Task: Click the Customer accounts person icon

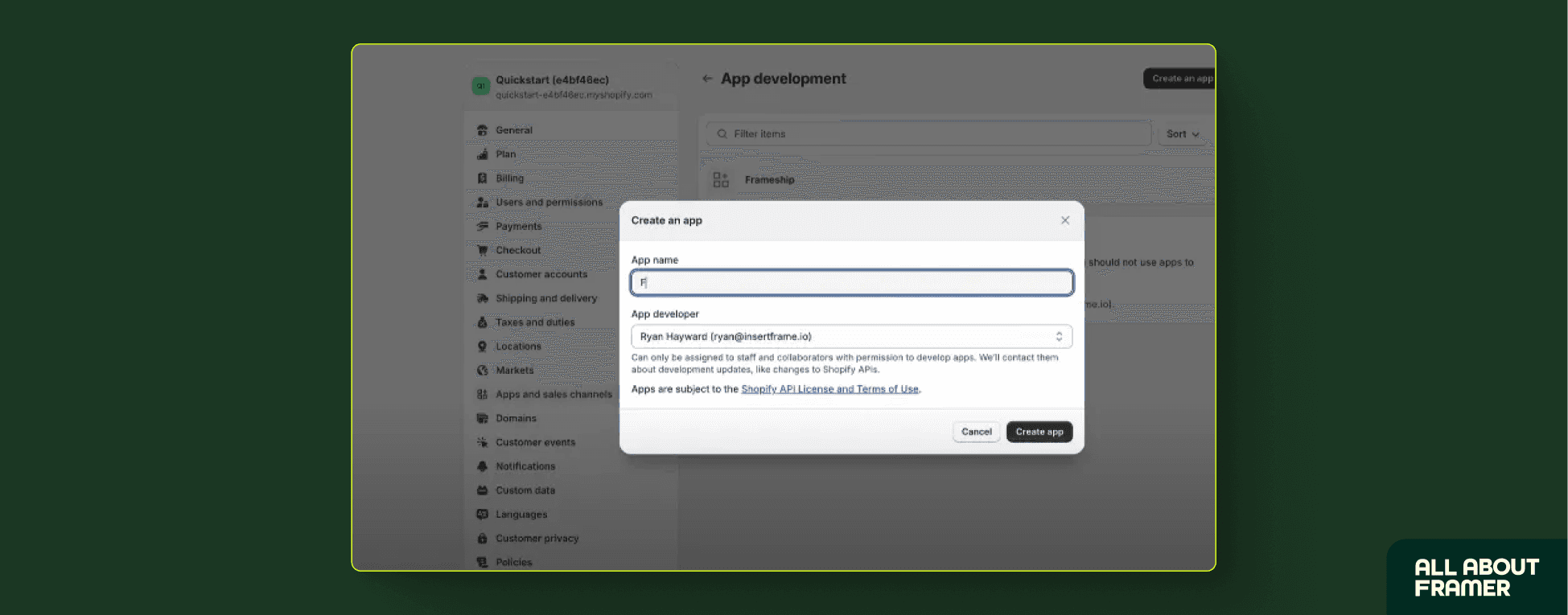Action: (x=483, y=274)
